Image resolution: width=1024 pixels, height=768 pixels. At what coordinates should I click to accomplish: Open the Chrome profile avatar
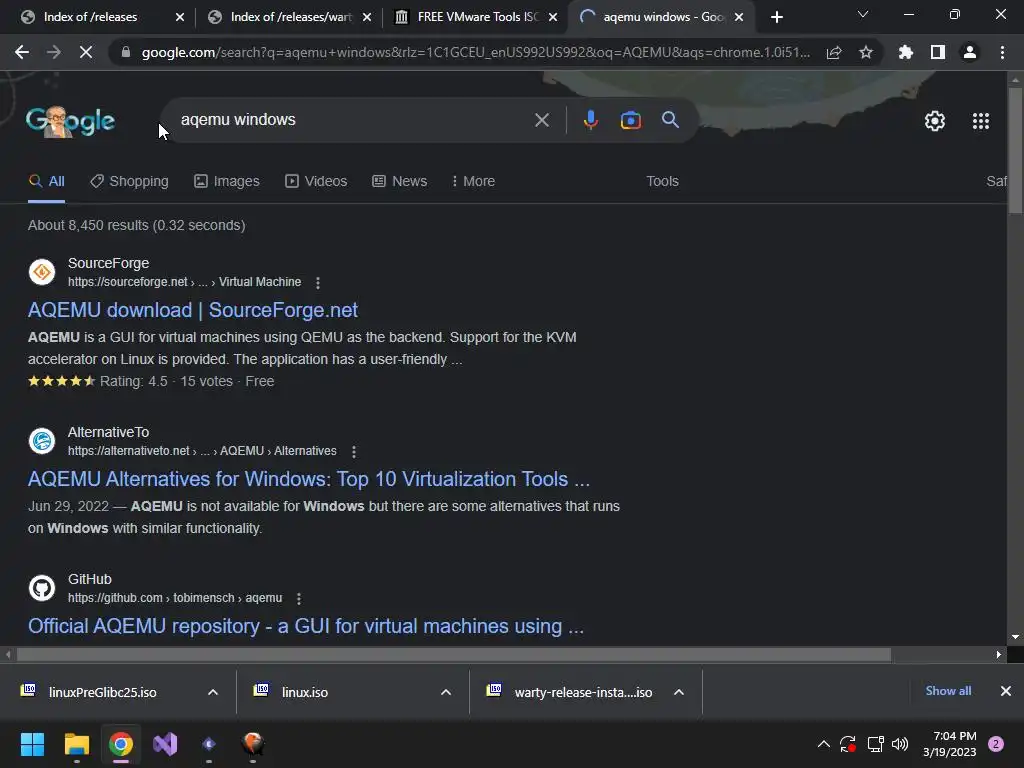click(970, 52)
